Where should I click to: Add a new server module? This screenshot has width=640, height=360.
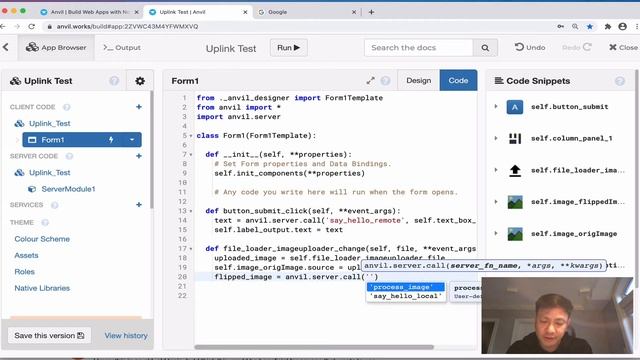pos(139,156)
